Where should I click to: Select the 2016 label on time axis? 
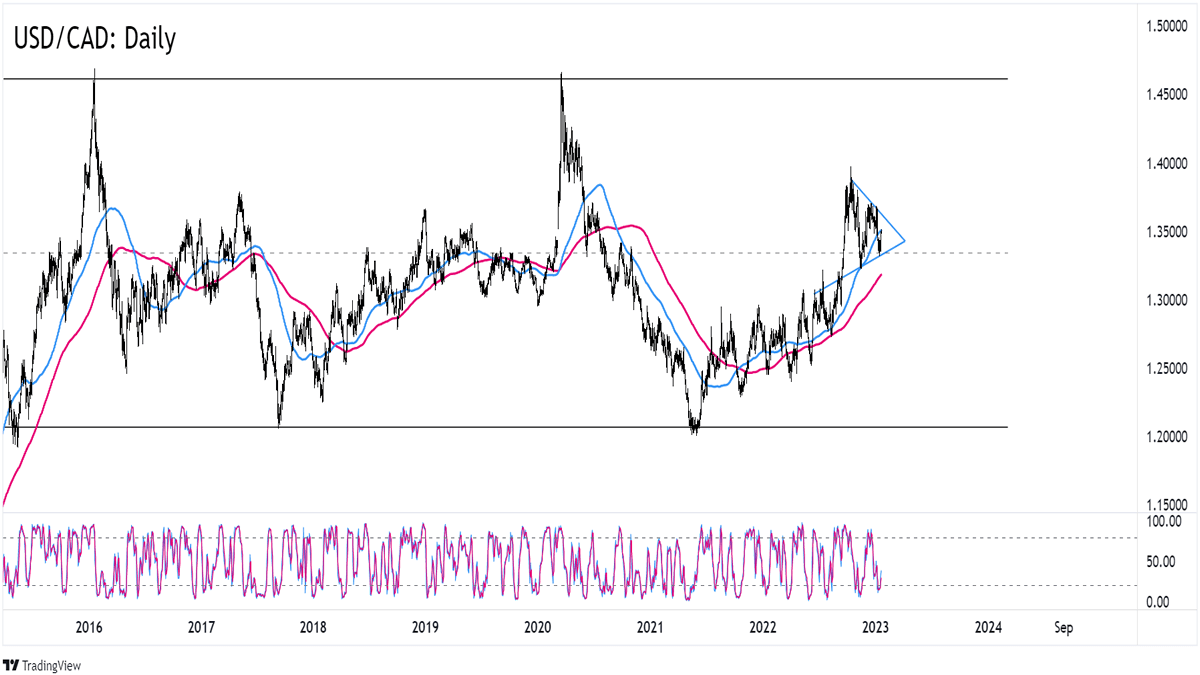pos(88,628)
